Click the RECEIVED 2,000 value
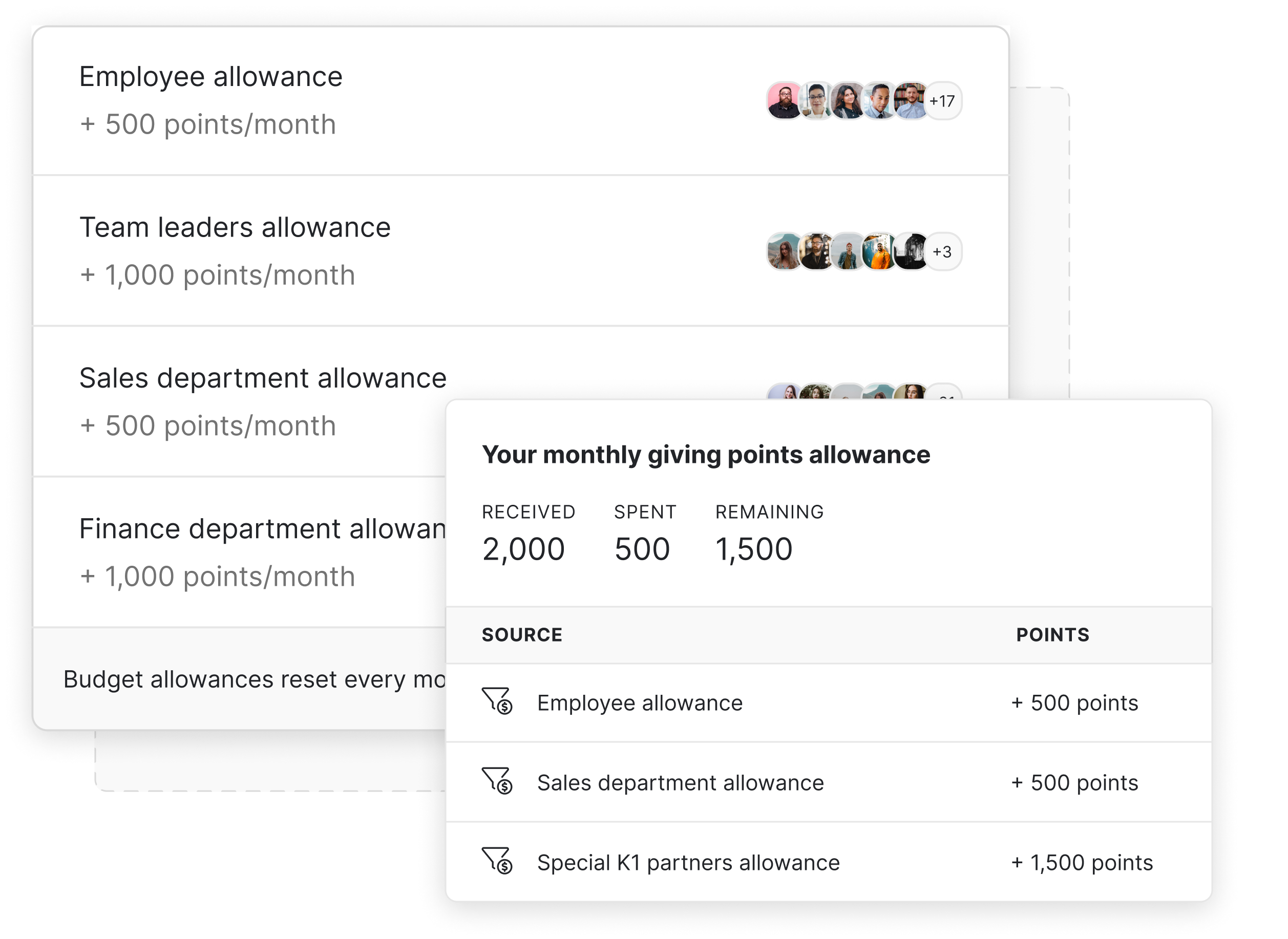 point(523,549)
